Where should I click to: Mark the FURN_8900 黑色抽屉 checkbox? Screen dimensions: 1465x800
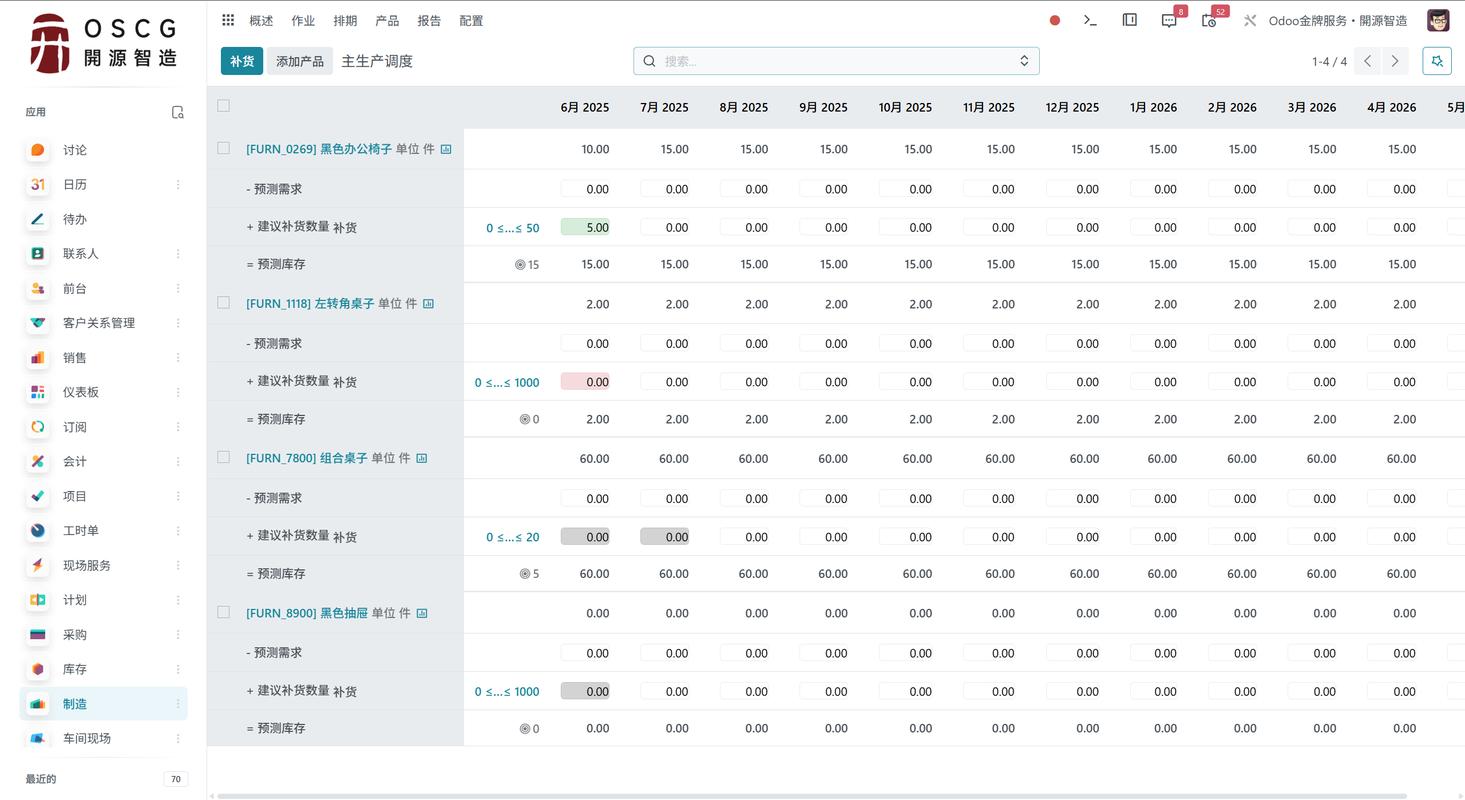pos(223,612)
